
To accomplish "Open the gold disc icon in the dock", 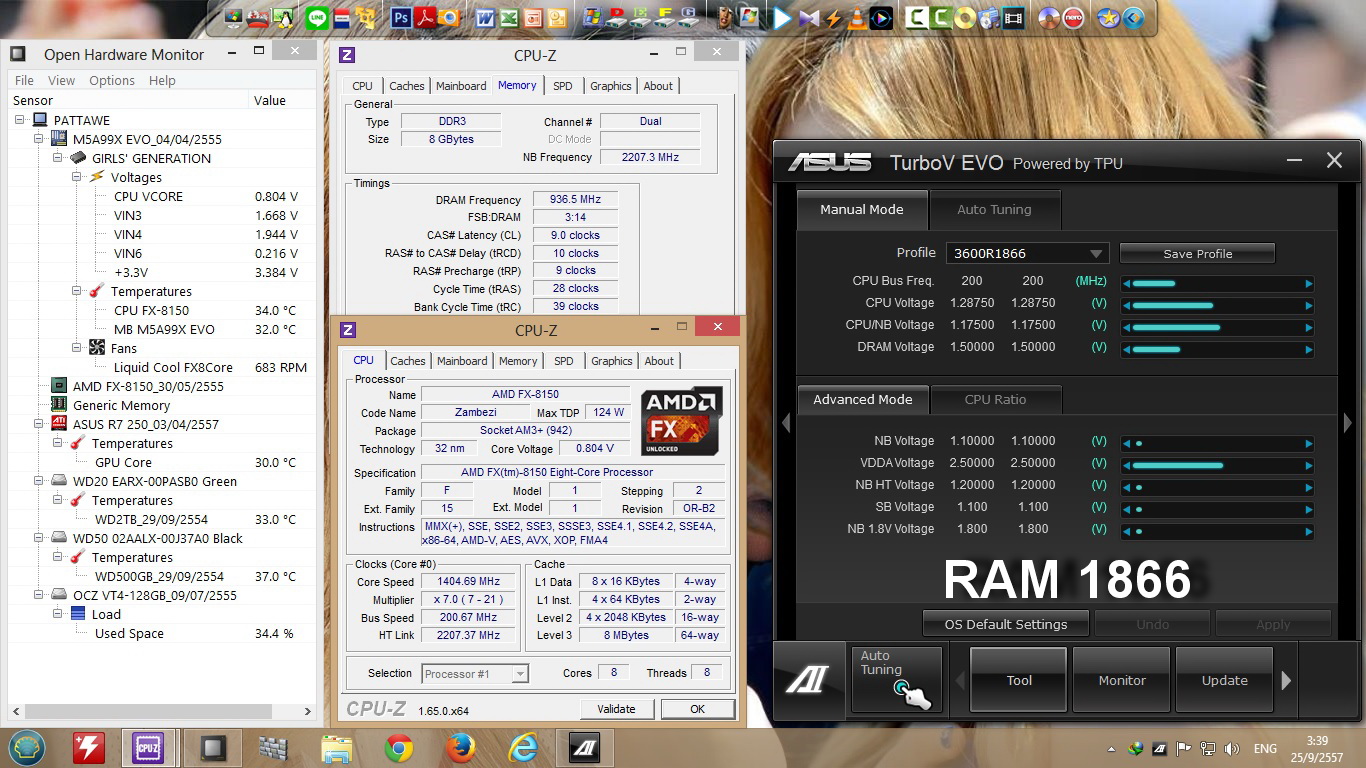I will [965, 18].
